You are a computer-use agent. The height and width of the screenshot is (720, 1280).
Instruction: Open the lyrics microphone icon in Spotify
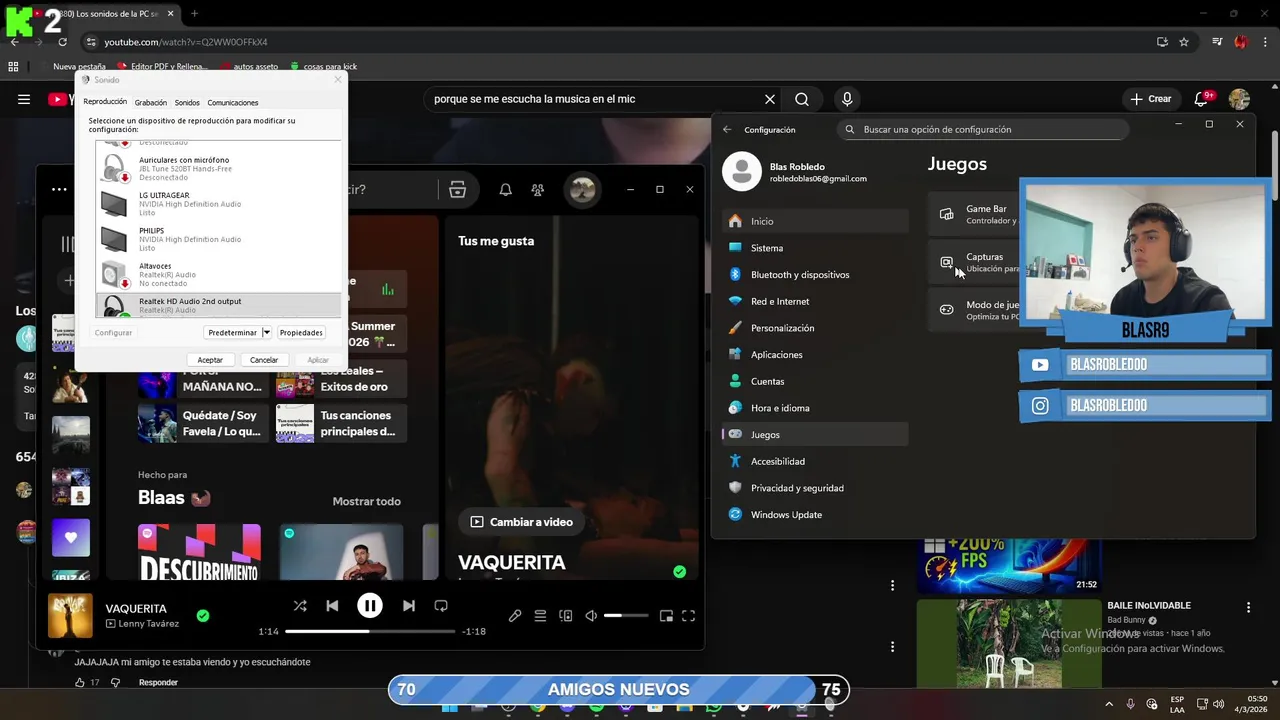click(515, 616)
